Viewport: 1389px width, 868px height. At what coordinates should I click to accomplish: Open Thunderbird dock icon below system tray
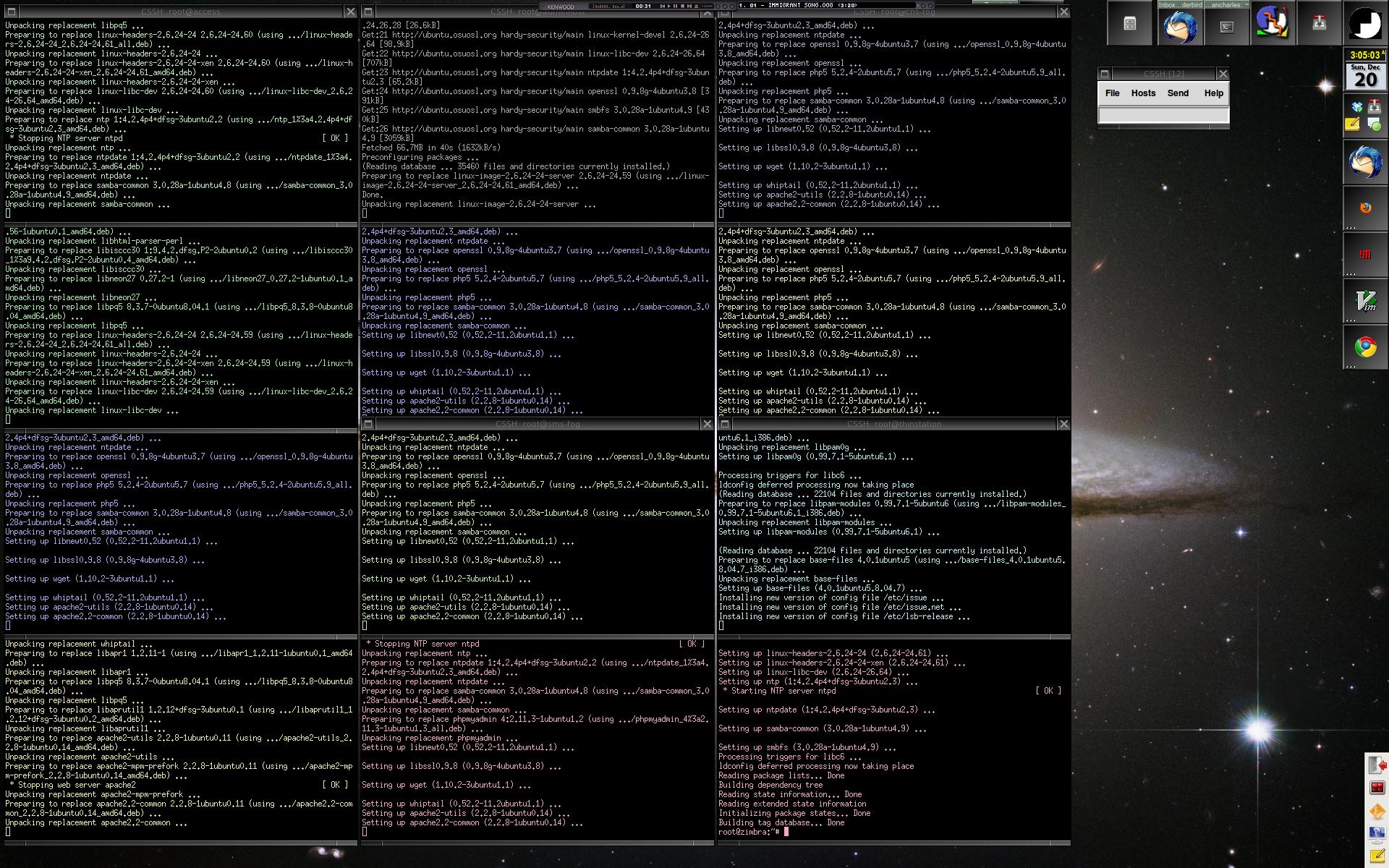1365,162
